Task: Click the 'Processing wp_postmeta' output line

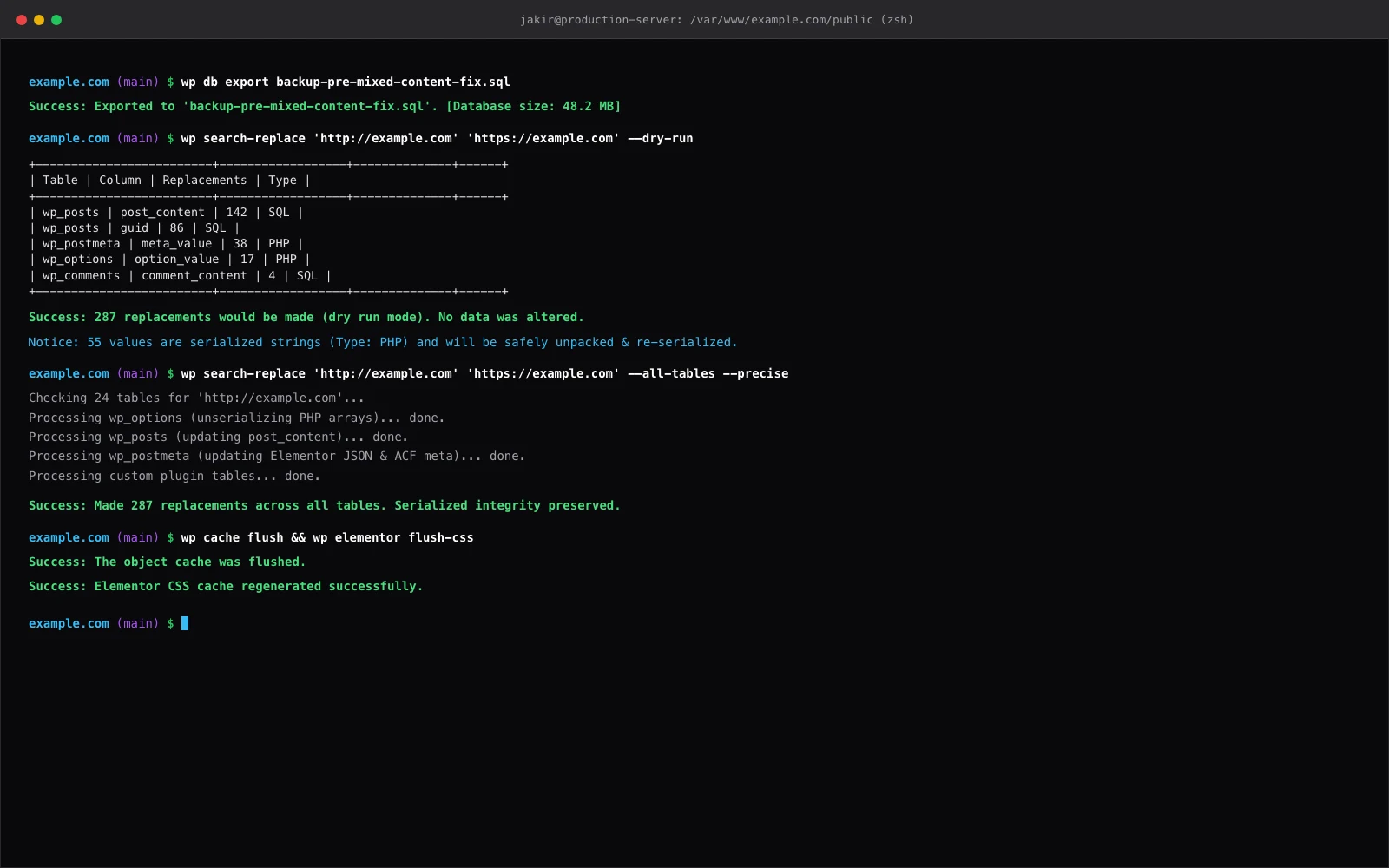Action: pos(276,456)
